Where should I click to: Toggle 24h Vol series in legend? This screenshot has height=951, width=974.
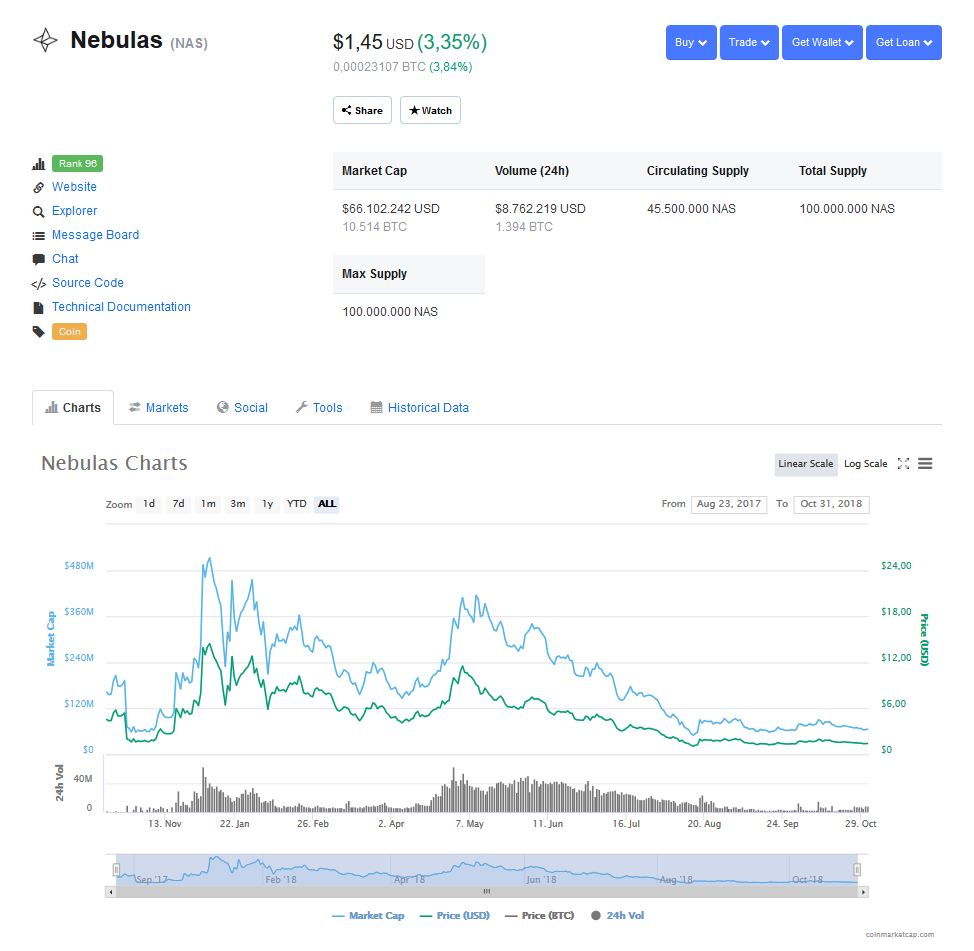[x=617, y=916]
